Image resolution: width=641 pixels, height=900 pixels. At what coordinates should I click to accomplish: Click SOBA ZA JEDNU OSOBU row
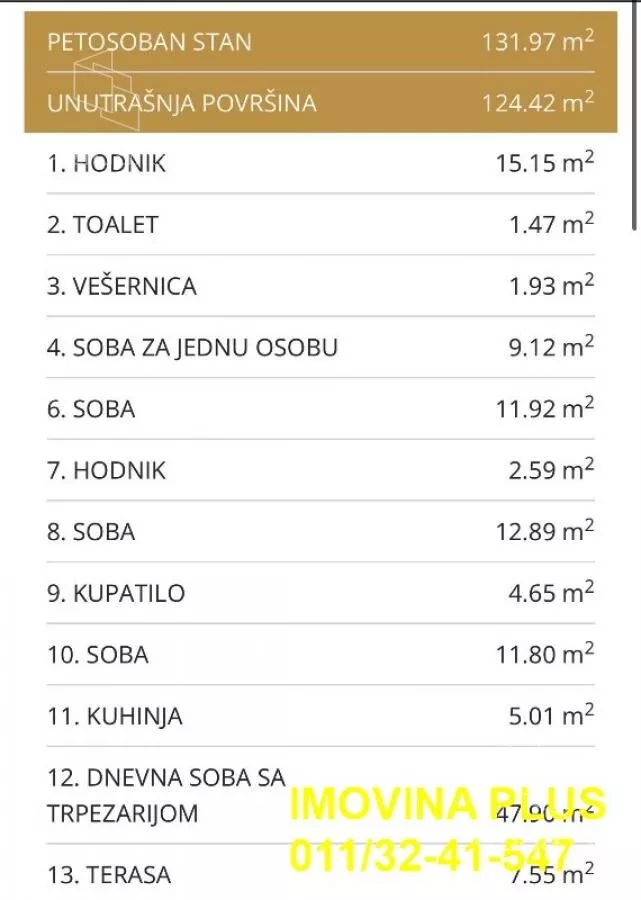click(320, 348)
